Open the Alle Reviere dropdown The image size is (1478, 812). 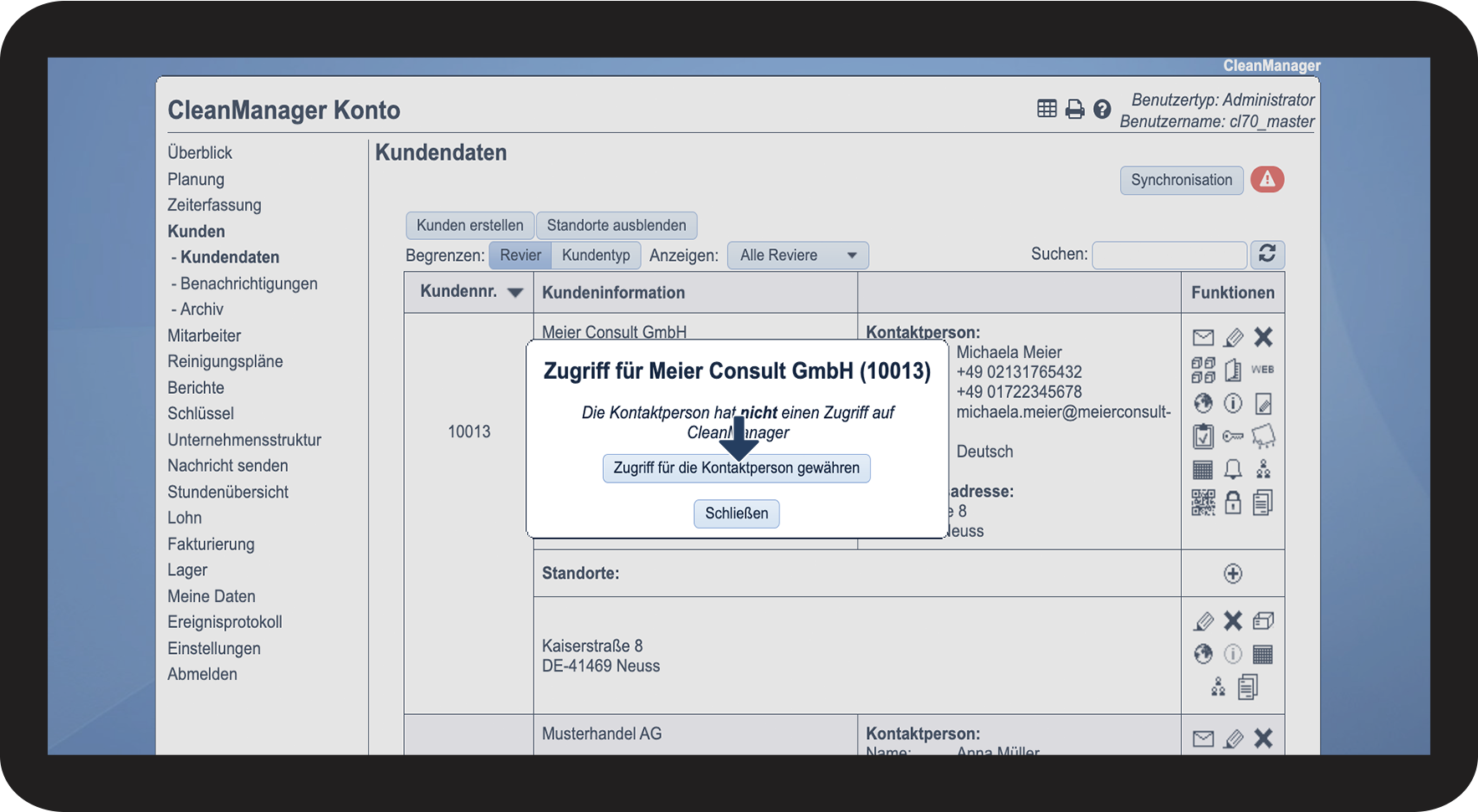click(797, 255)
